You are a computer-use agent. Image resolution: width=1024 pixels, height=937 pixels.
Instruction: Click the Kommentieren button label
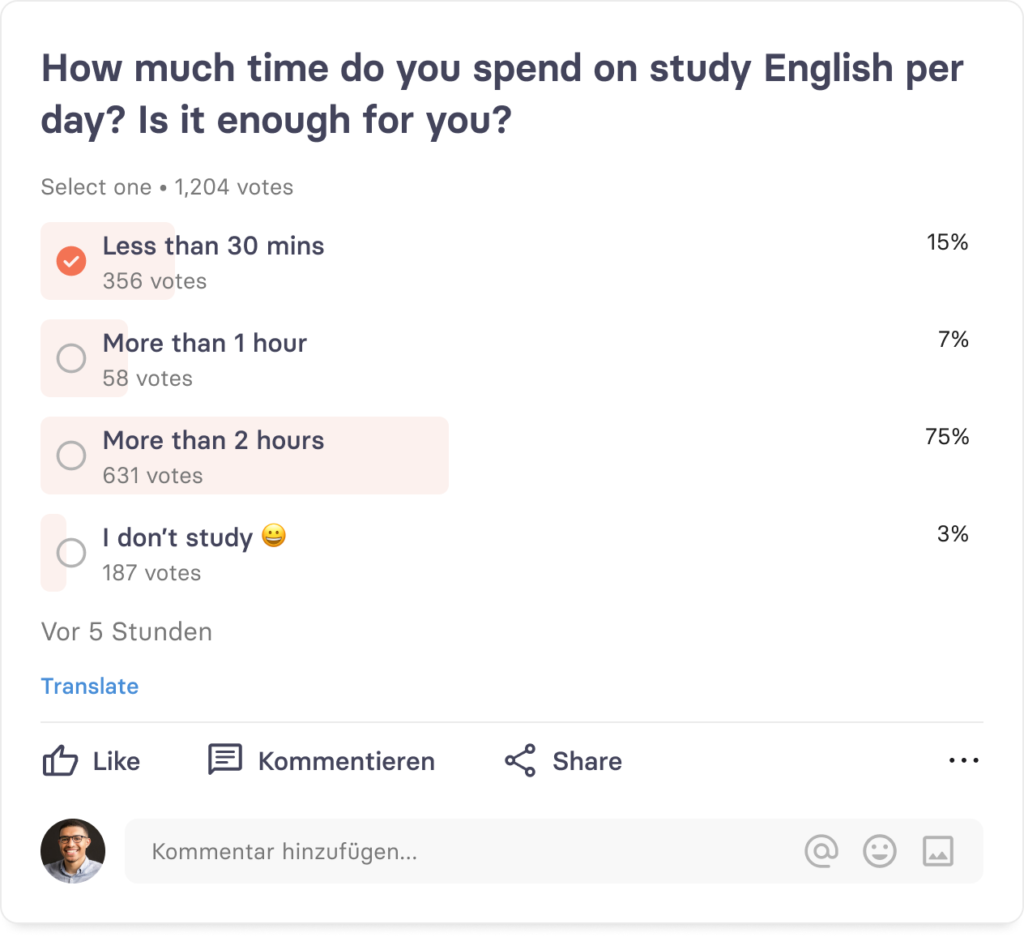click(346, 761)
